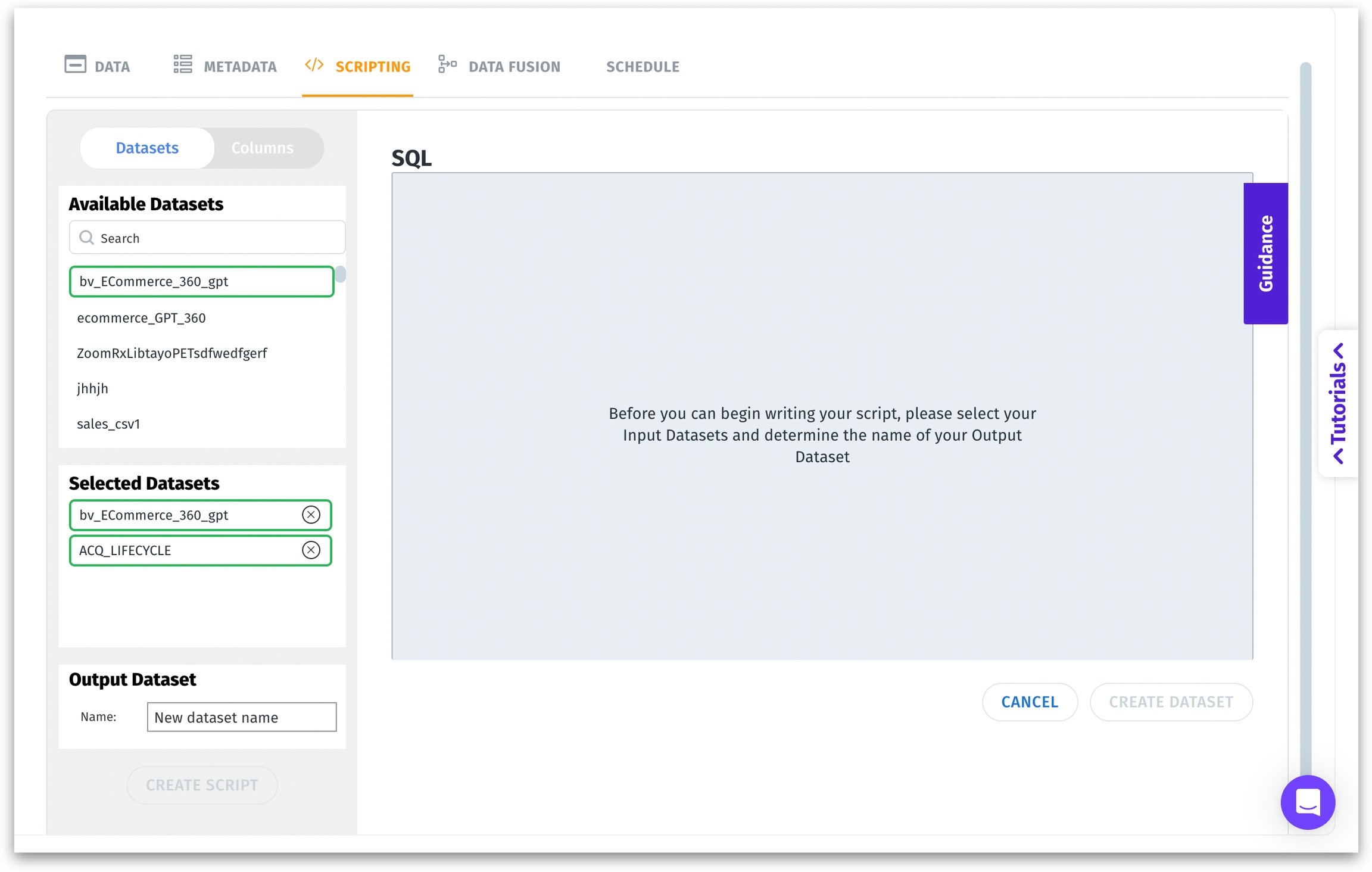The width and height of the screenshot is (1372, 872).
Task: Click the Create Script button
Action: pos(202,784)
